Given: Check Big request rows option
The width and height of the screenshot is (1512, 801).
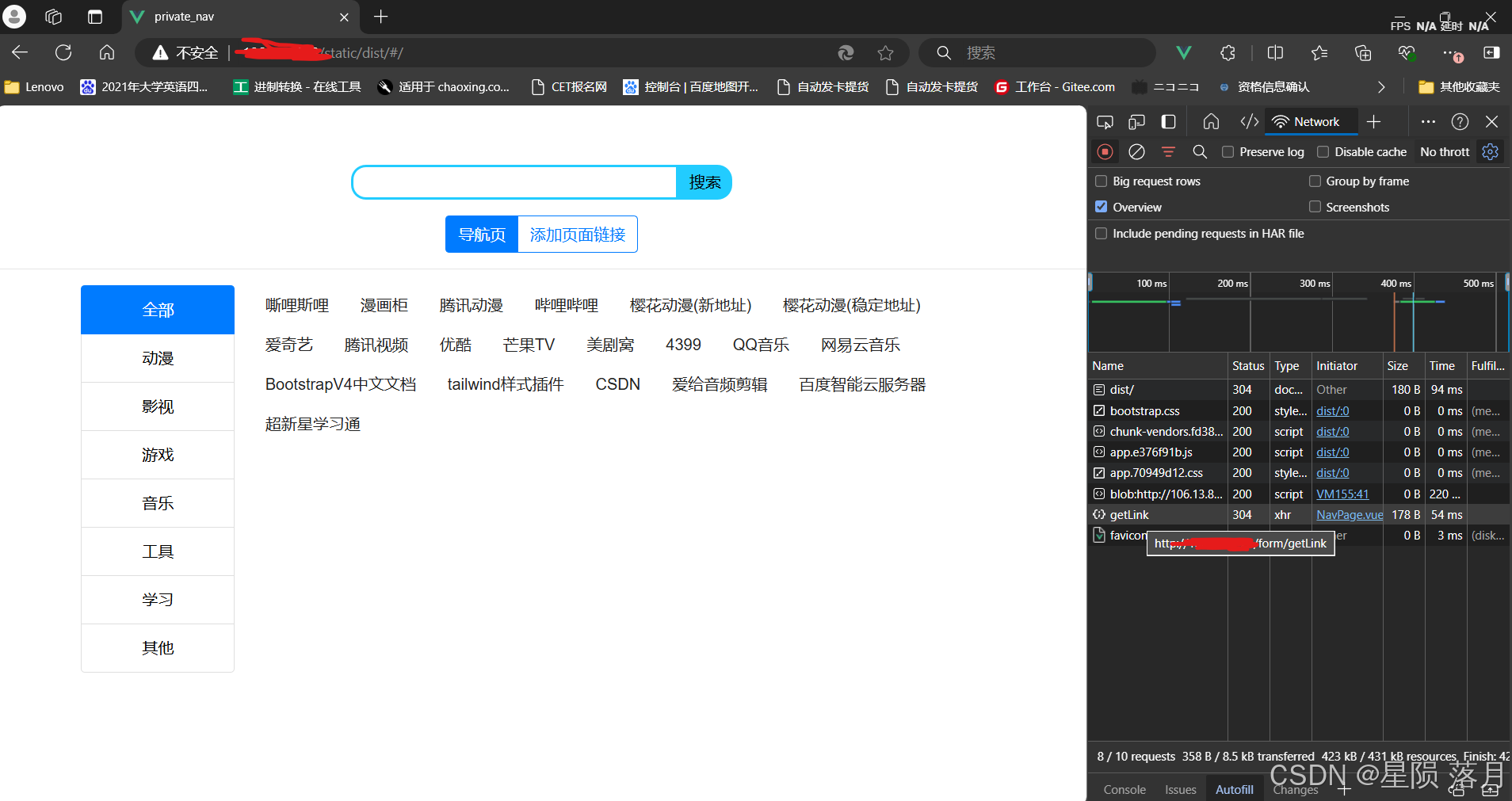Looking at the screenshot, I should coord(1101,181).
